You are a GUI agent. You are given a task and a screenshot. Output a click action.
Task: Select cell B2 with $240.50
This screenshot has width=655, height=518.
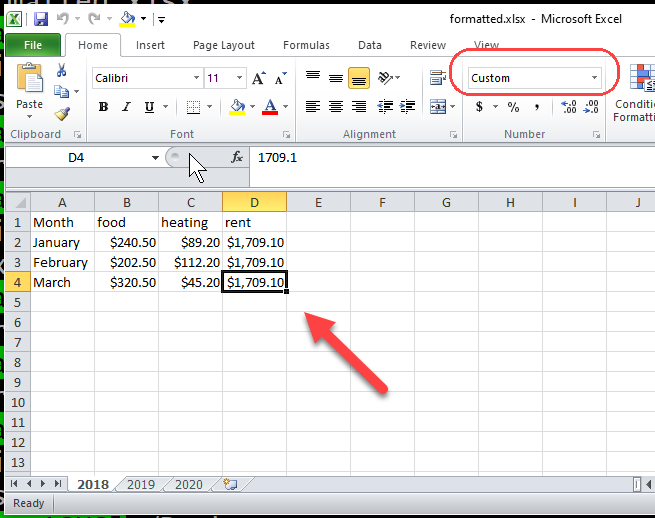tap(127, 242)
